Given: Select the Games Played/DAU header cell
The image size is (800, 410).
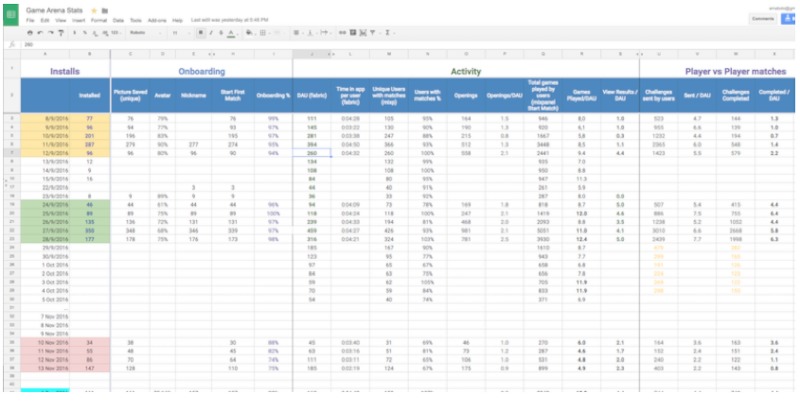Looking at the screenshot, I should point(582,95).
